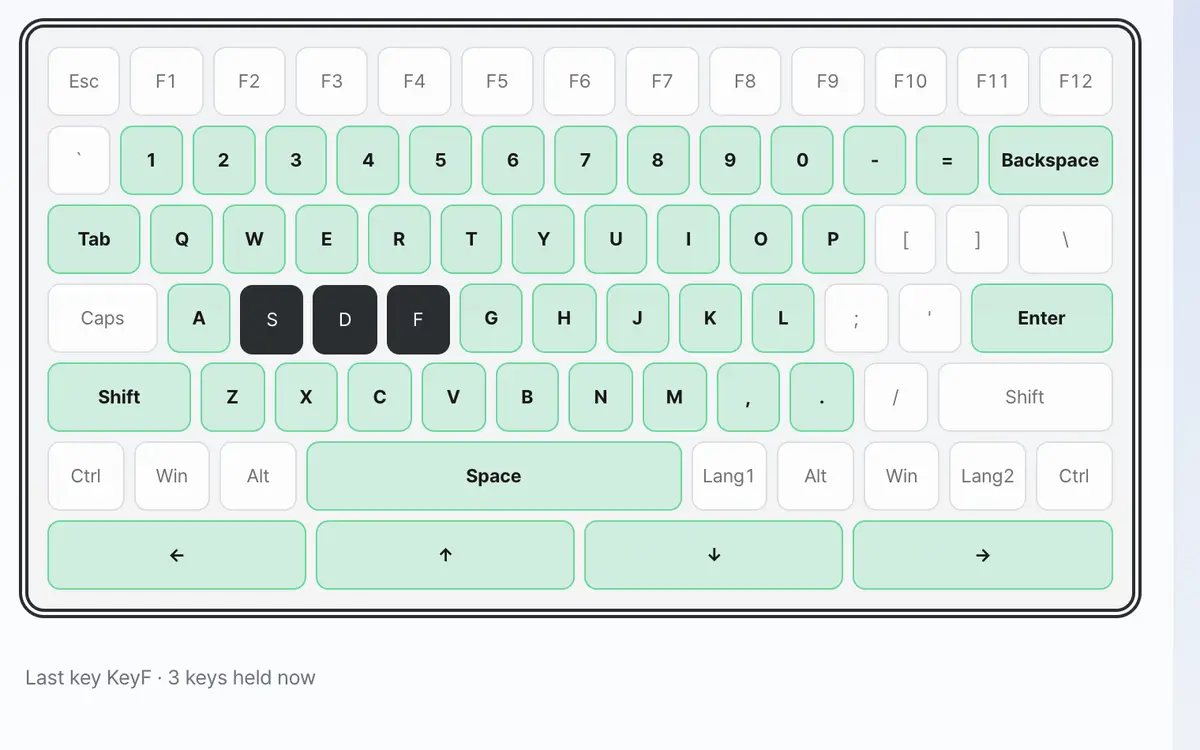Click the M key

674,397
